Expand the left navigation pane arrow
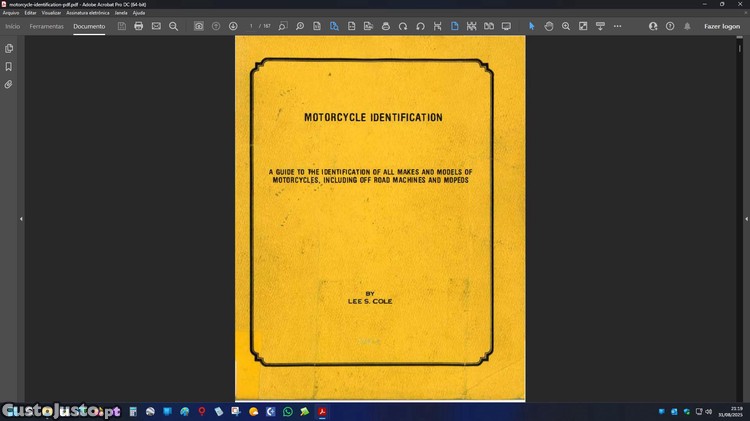Viewport: 750px width, 421px height. coord(21,218)
